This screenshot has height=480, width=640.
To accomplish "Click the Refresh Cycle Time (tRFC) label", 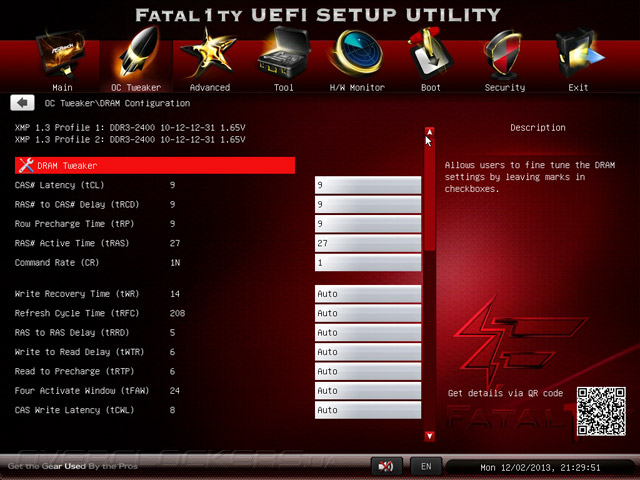I will click(77, 313).
